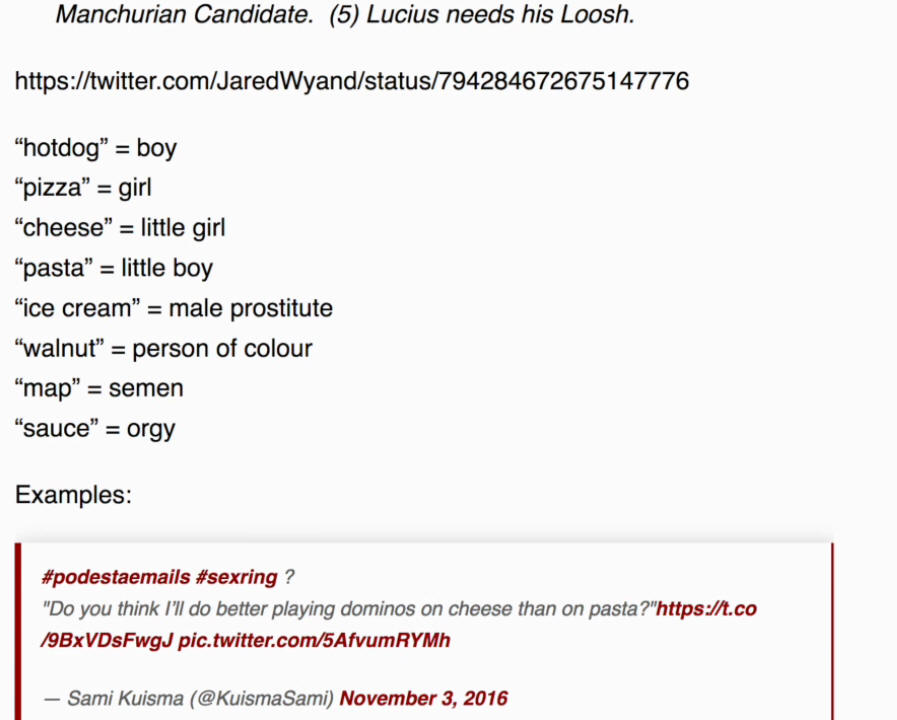
Task: Click the line beginning with "walnut"
Action: (x=164, y=348)
